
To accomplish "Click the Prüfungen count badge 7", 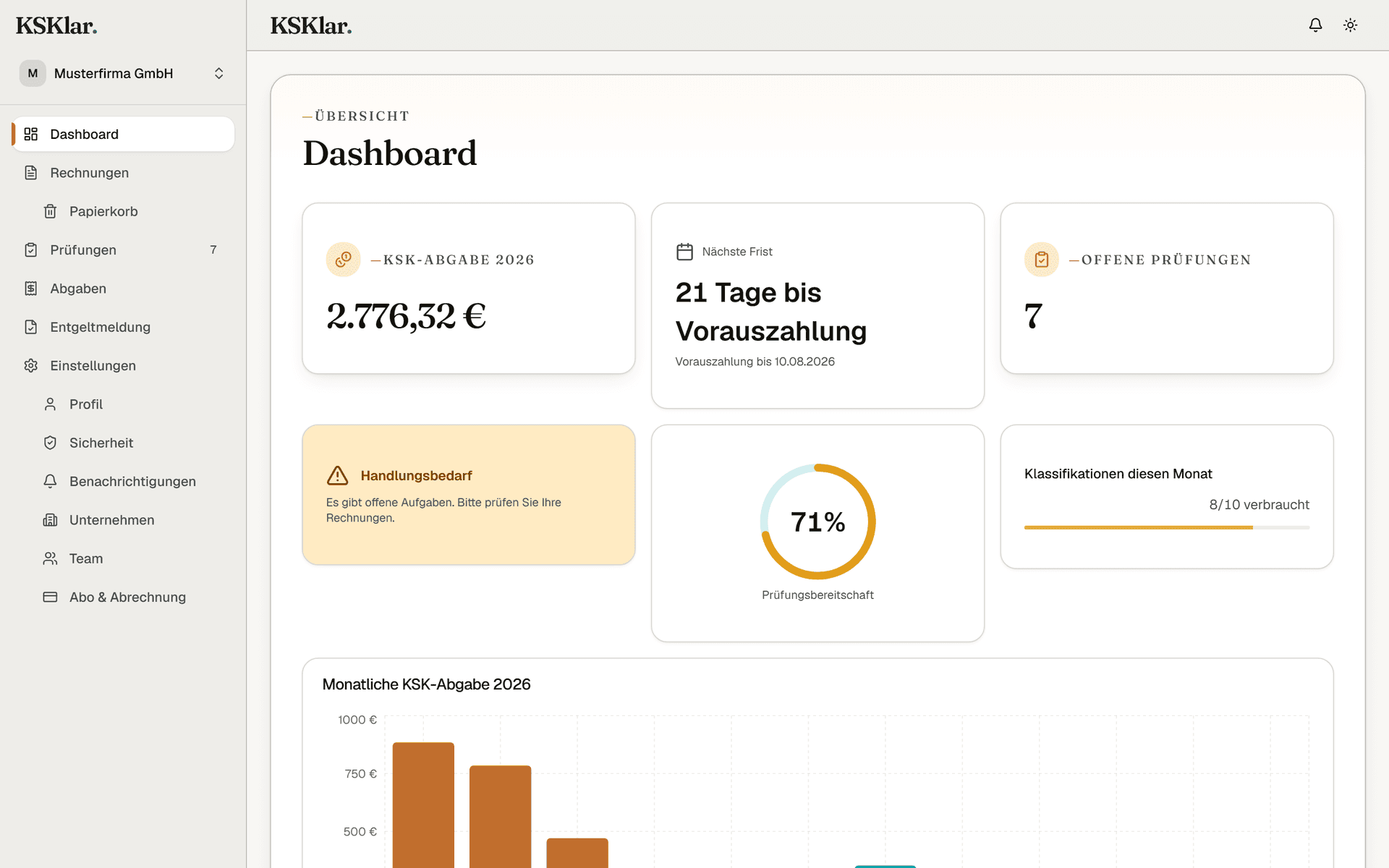I will click(x=213, y=250).
